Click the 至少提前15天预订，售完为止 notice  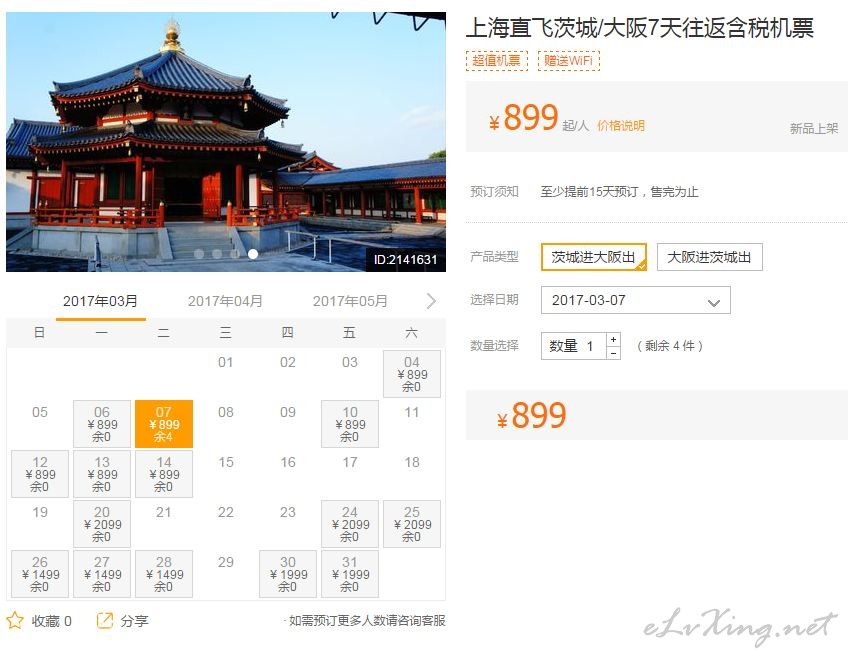tap(619, 192)
